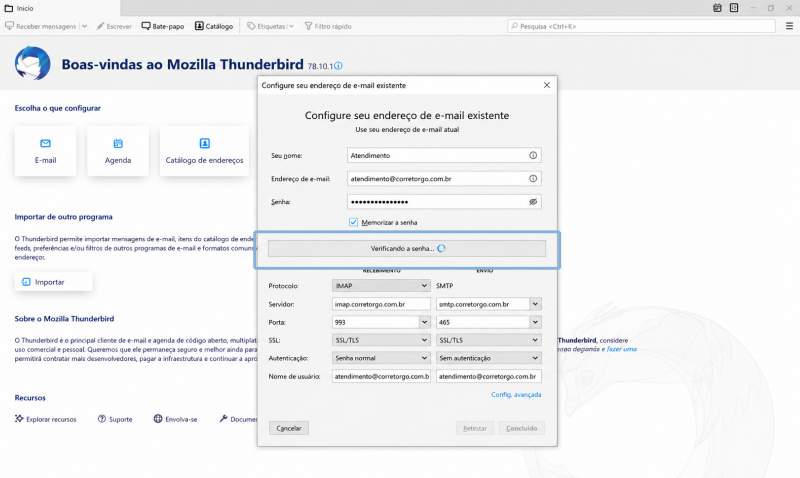Expand the incoming SSL/TLS dropdown

(x=380, y=340)
